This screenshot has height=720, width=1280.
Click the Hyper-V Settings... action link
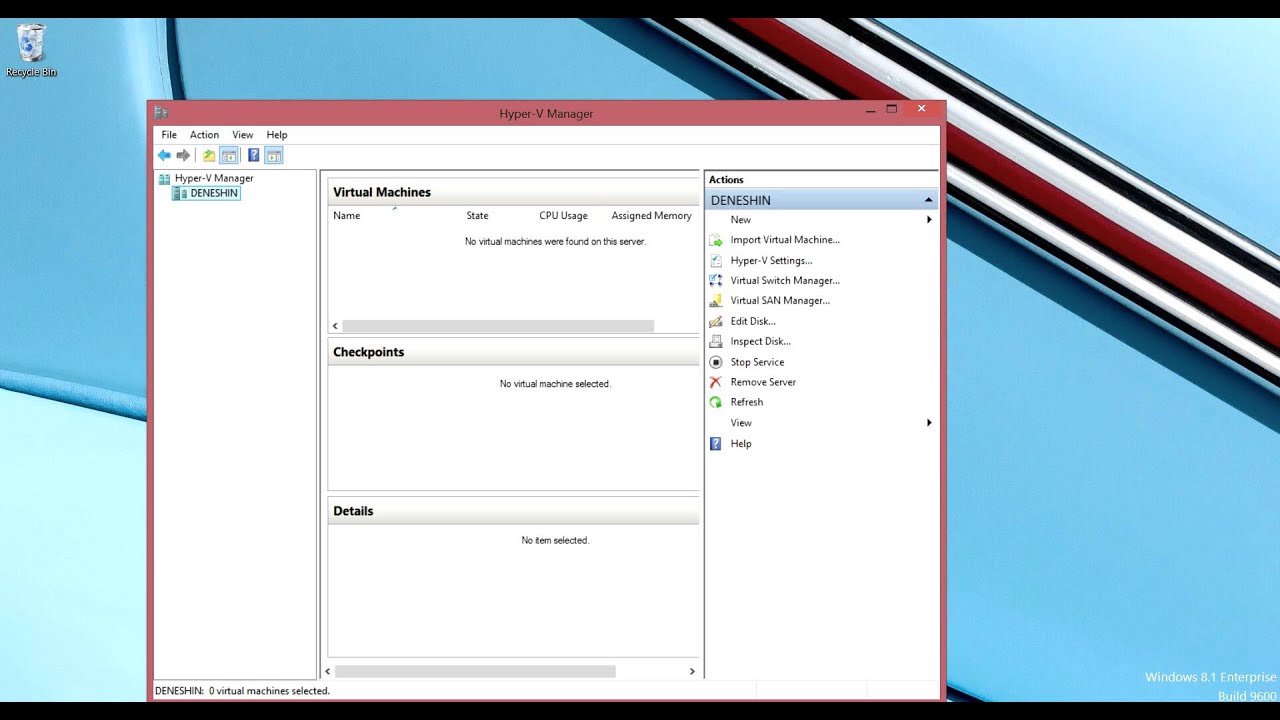click(x=771, y=261)
